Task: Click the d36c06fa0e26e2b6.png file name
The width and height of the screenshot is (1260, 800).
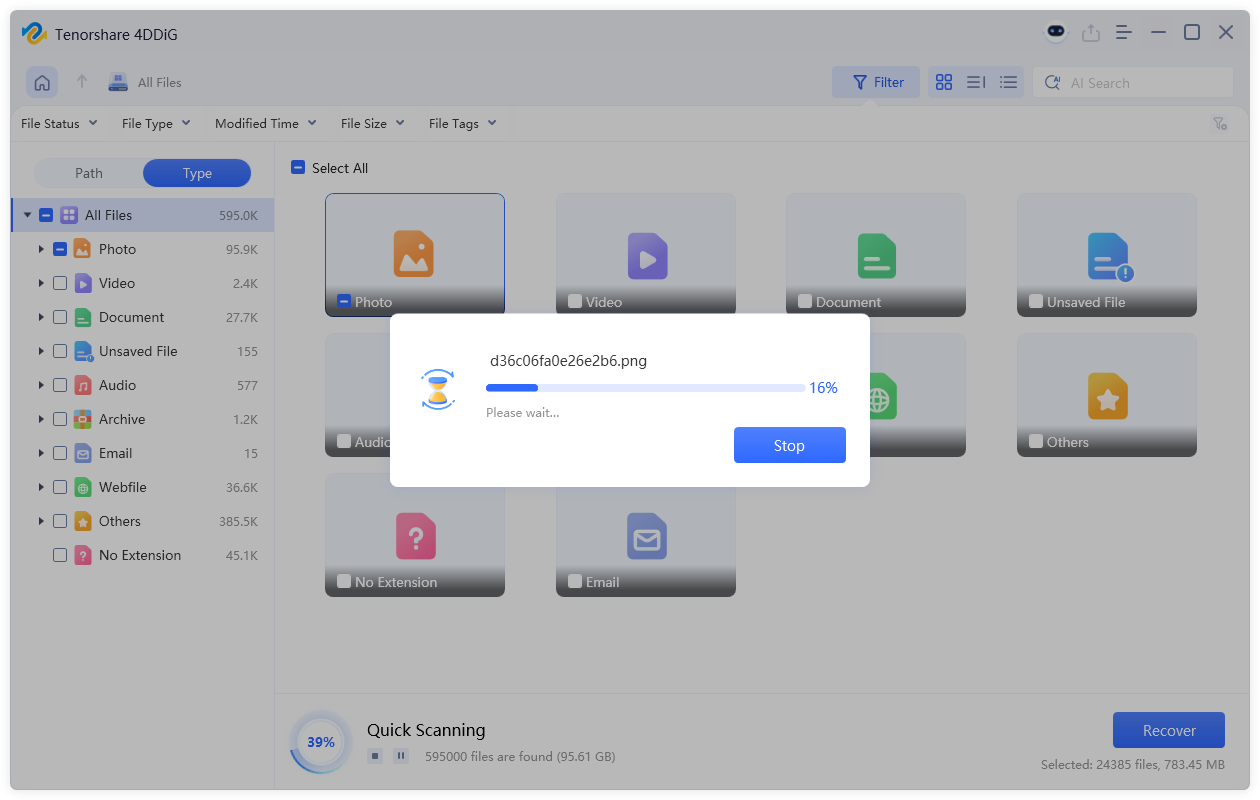Action: click(x=568, y=361)
